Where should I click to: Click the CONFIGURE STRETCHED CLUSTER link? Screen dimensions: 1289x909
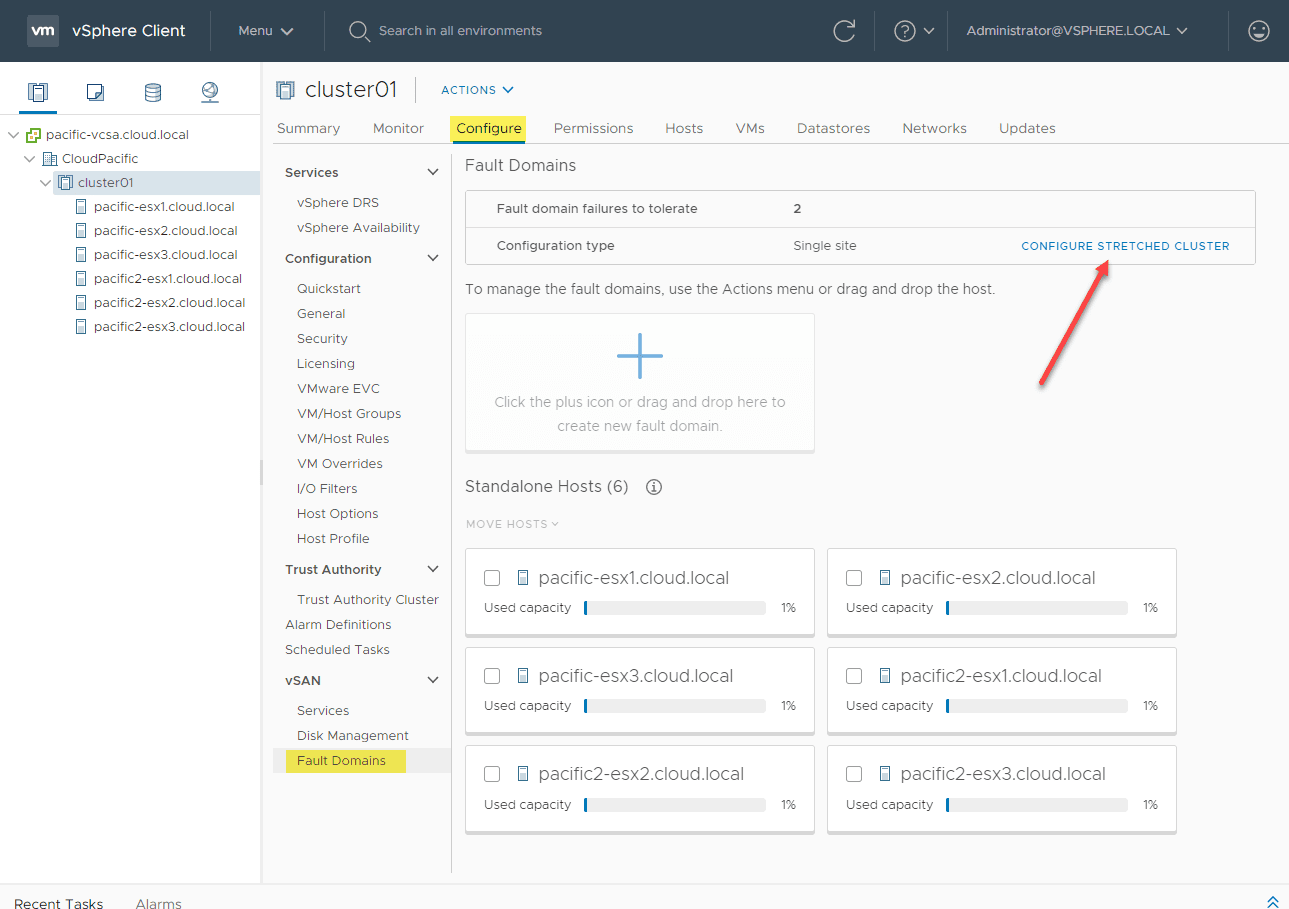1124,245
